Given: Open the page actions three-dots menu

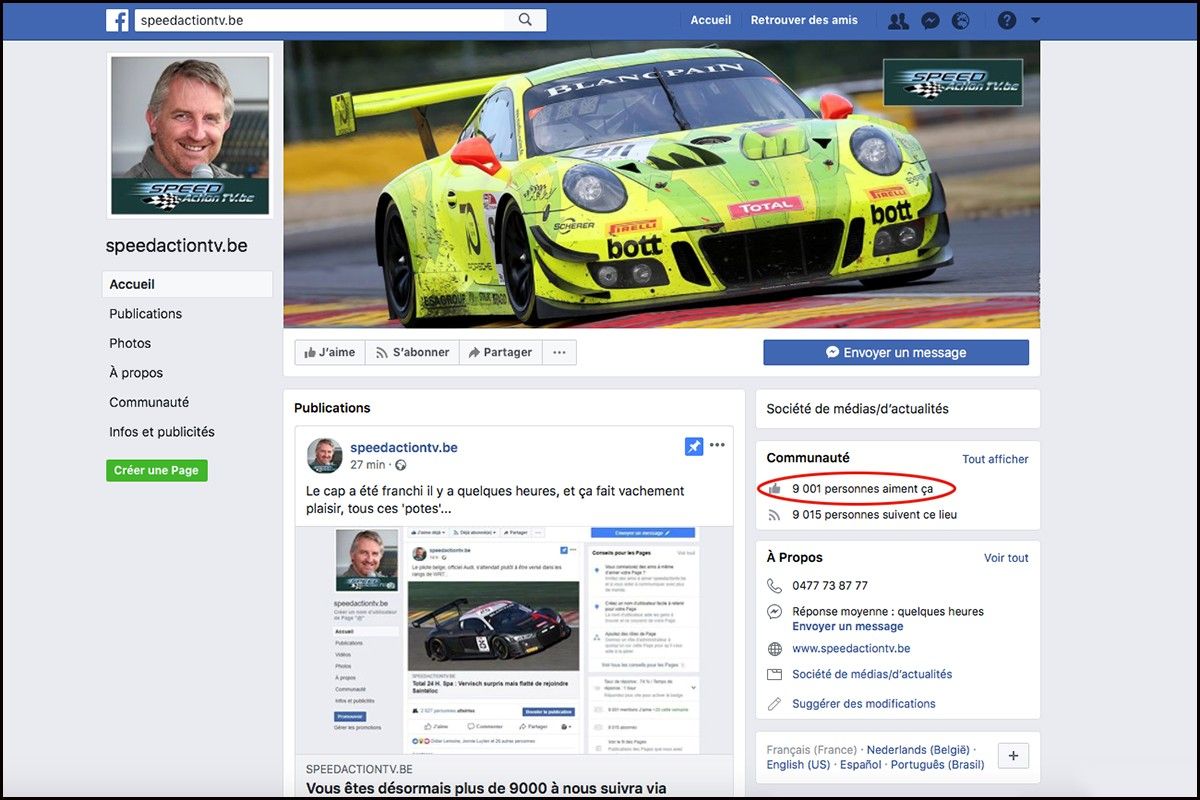Looking at the screenshot, I should pyautogui.click(x=559, y=352).
